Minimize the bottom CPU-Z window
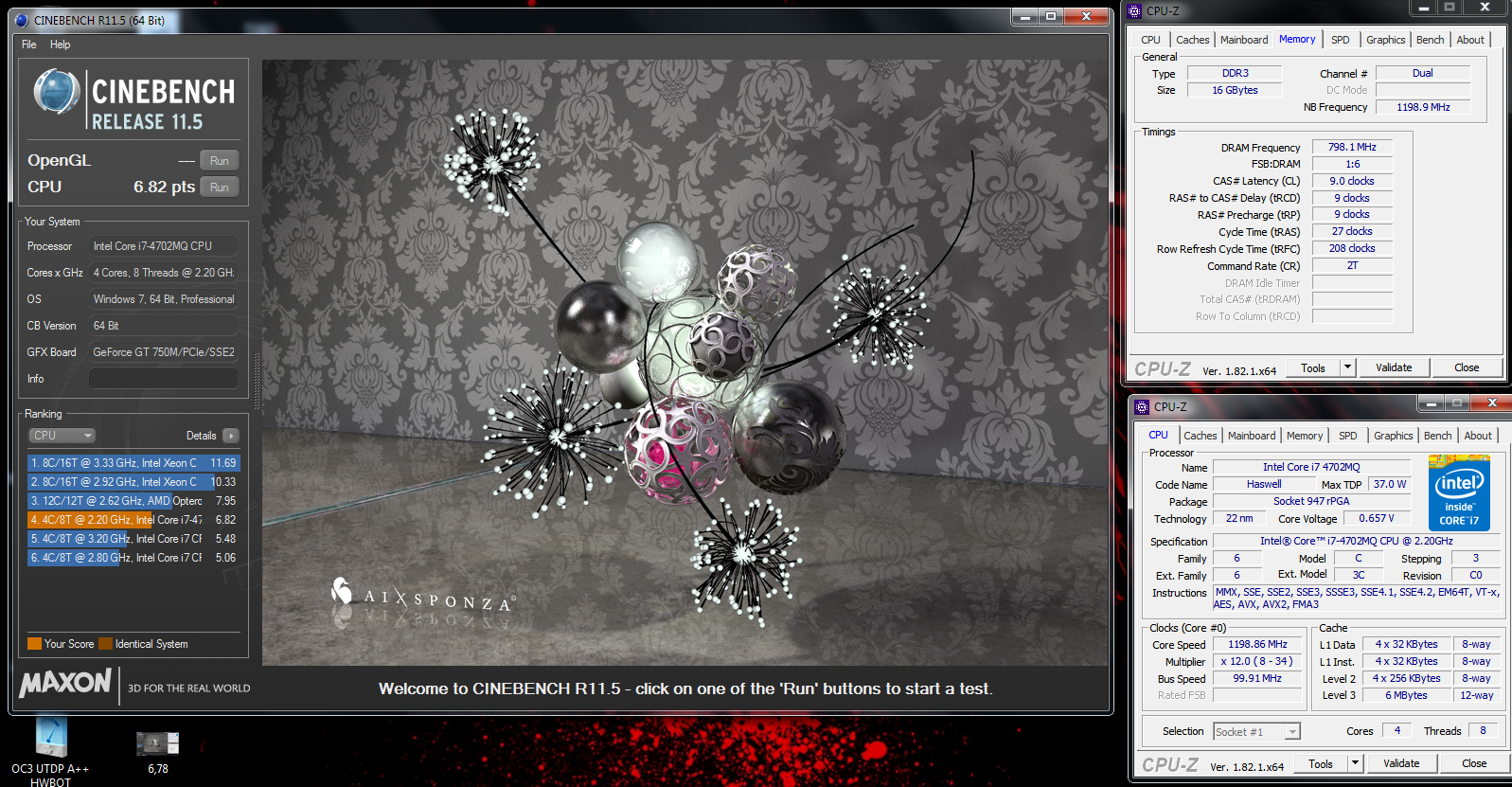The height and width of the screenshot is (787, 1512). tap(1431, 404)
